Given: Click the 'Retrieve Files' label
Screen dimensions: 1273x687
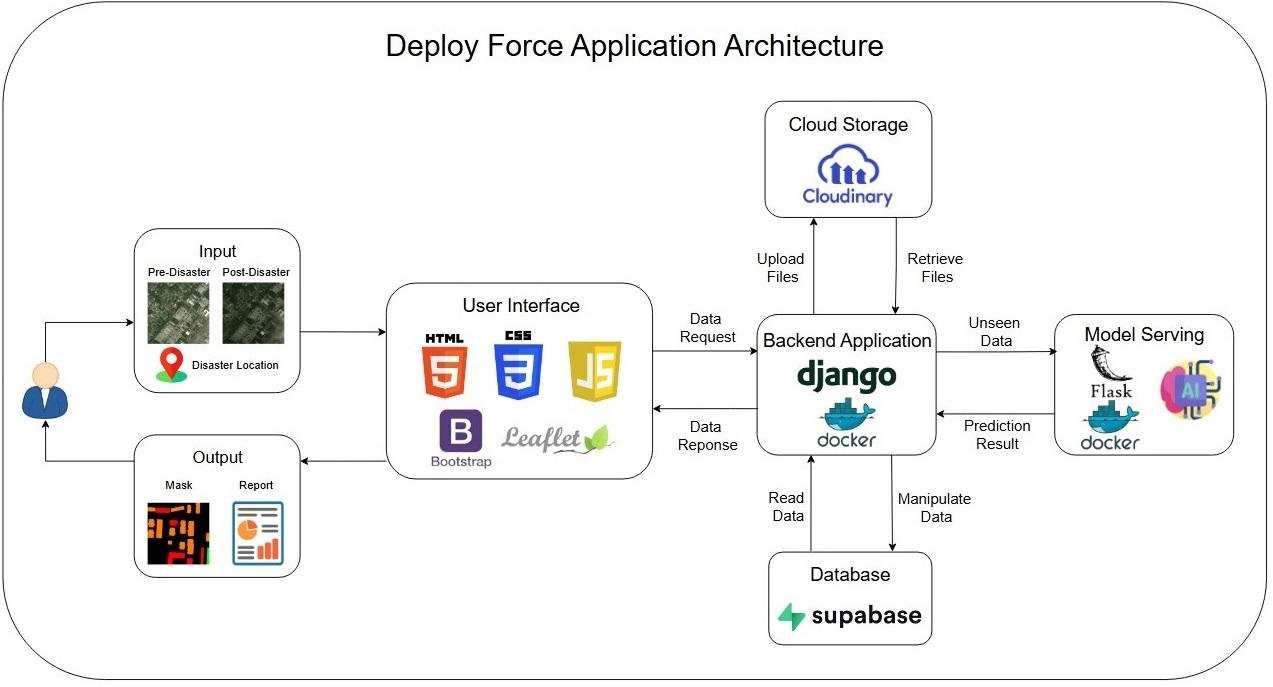Looking at the screenshot, I should [935, 267].
